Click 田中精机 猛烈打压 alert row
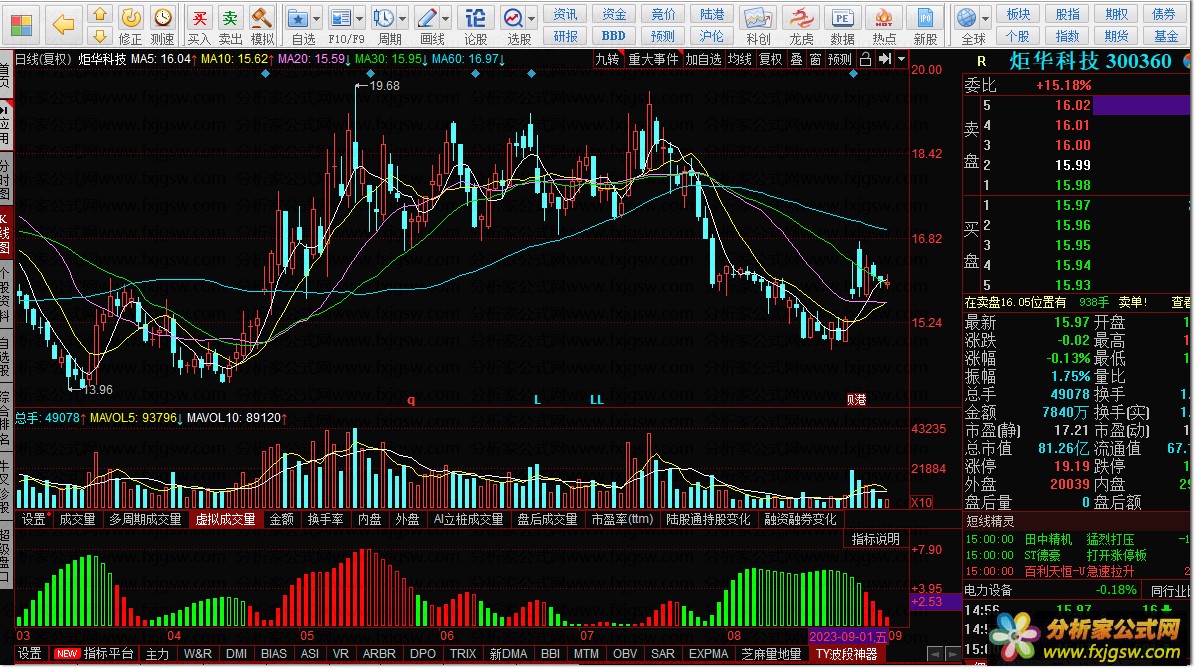This screenshot has width=1197, height=669. (1076, 539)
